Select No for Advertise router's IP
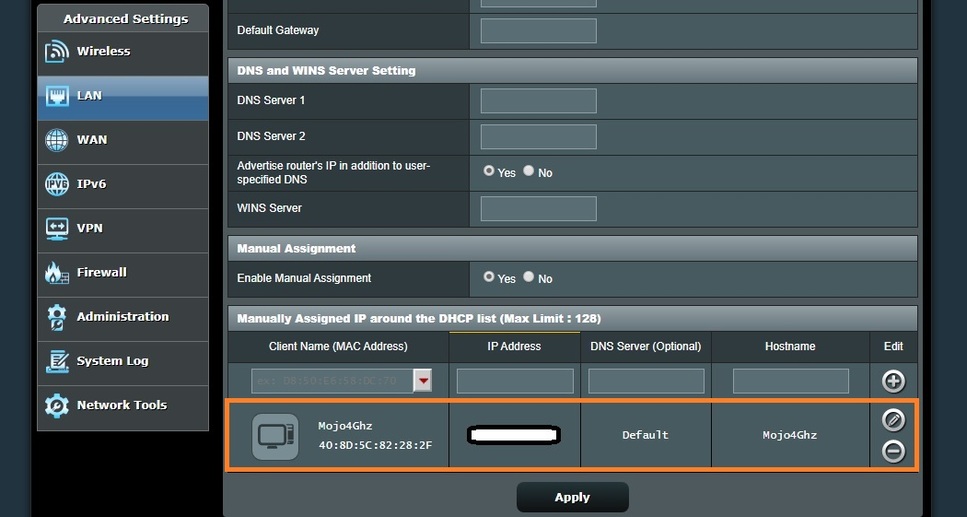 [x=529, y=171]
